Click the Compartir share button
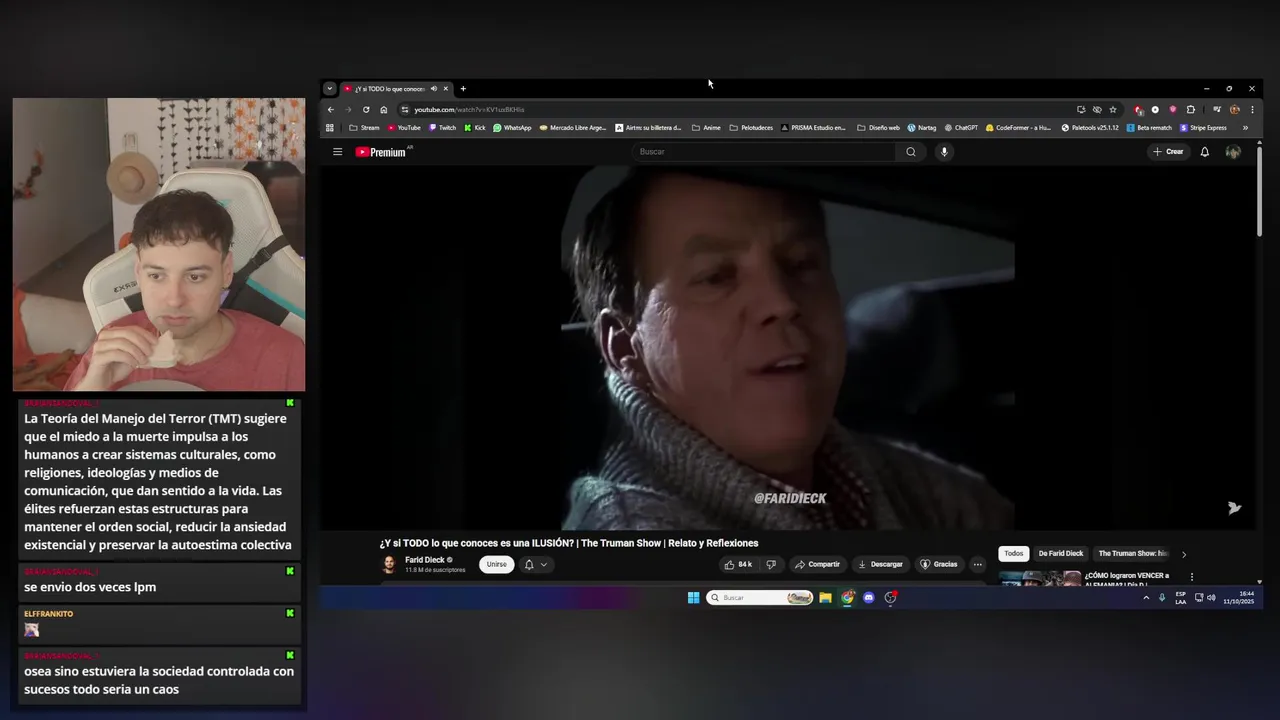This screenshot has height=720, width=1280. click(x=817, y=564)
